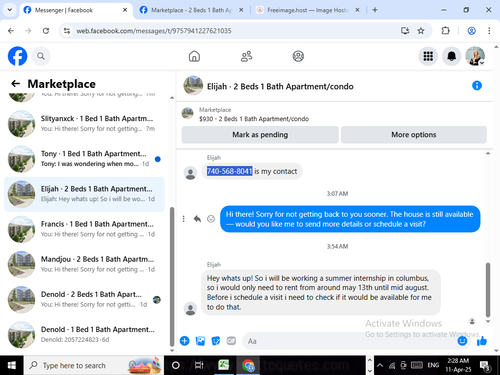Open Mandjou 2 Beds conversation

[x=84, y=264]
